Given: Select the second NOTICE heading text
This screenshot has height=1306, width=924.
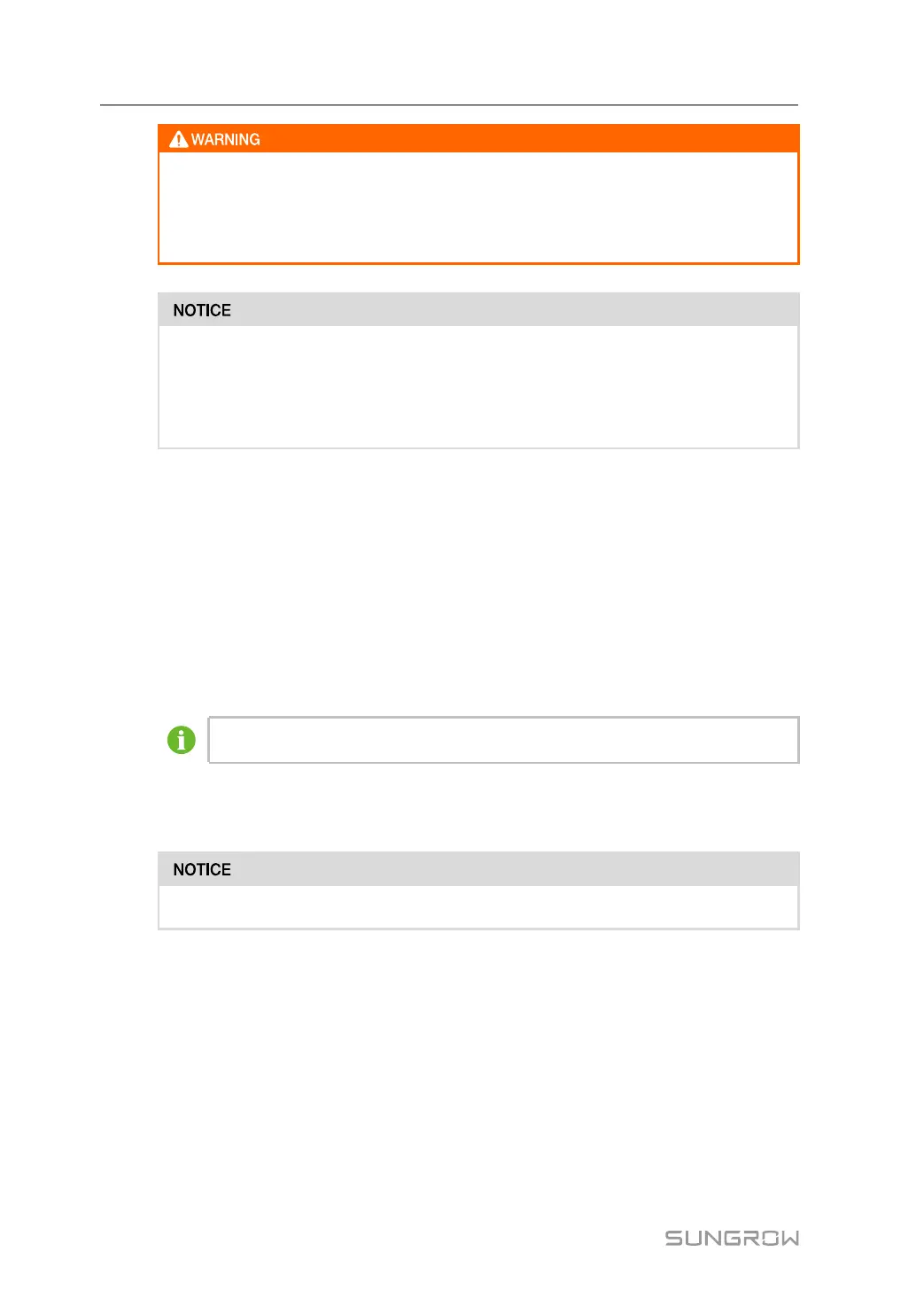Looking at the screenshot, I should click(x=202, y=869).
